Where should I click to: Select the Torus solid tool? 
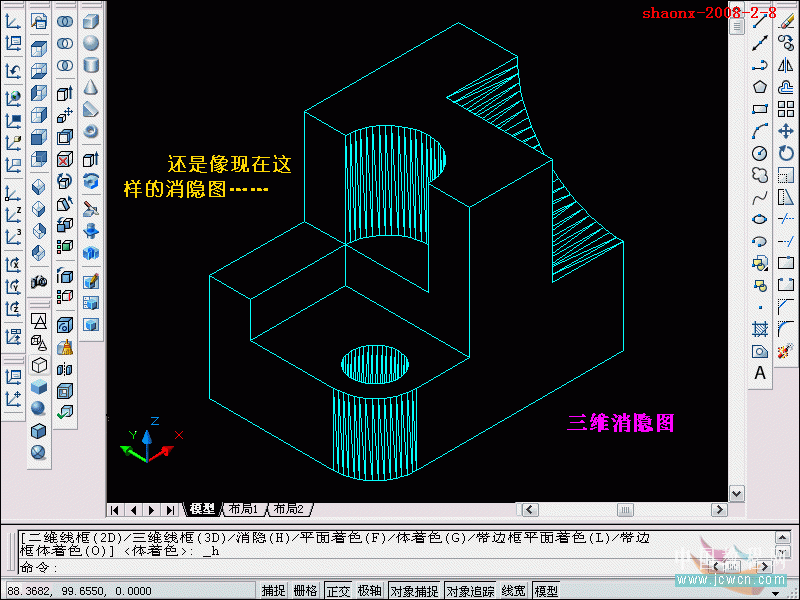[91, 132]
